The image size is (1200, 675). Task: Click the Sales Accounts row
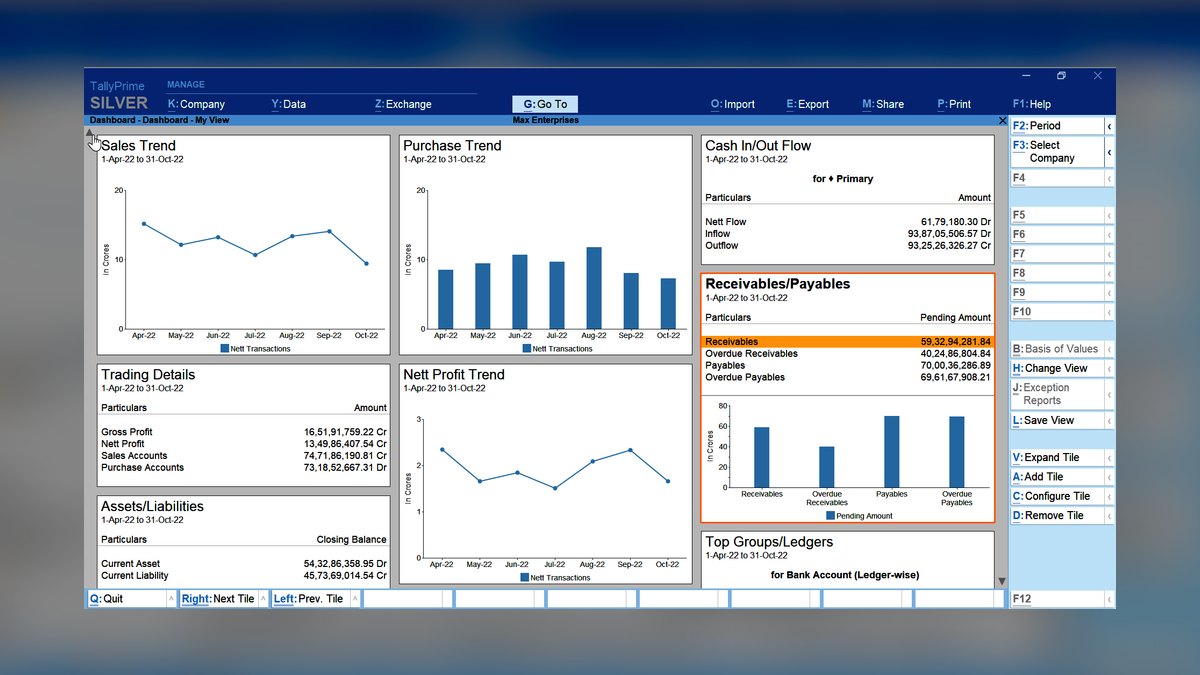(243, 456)
